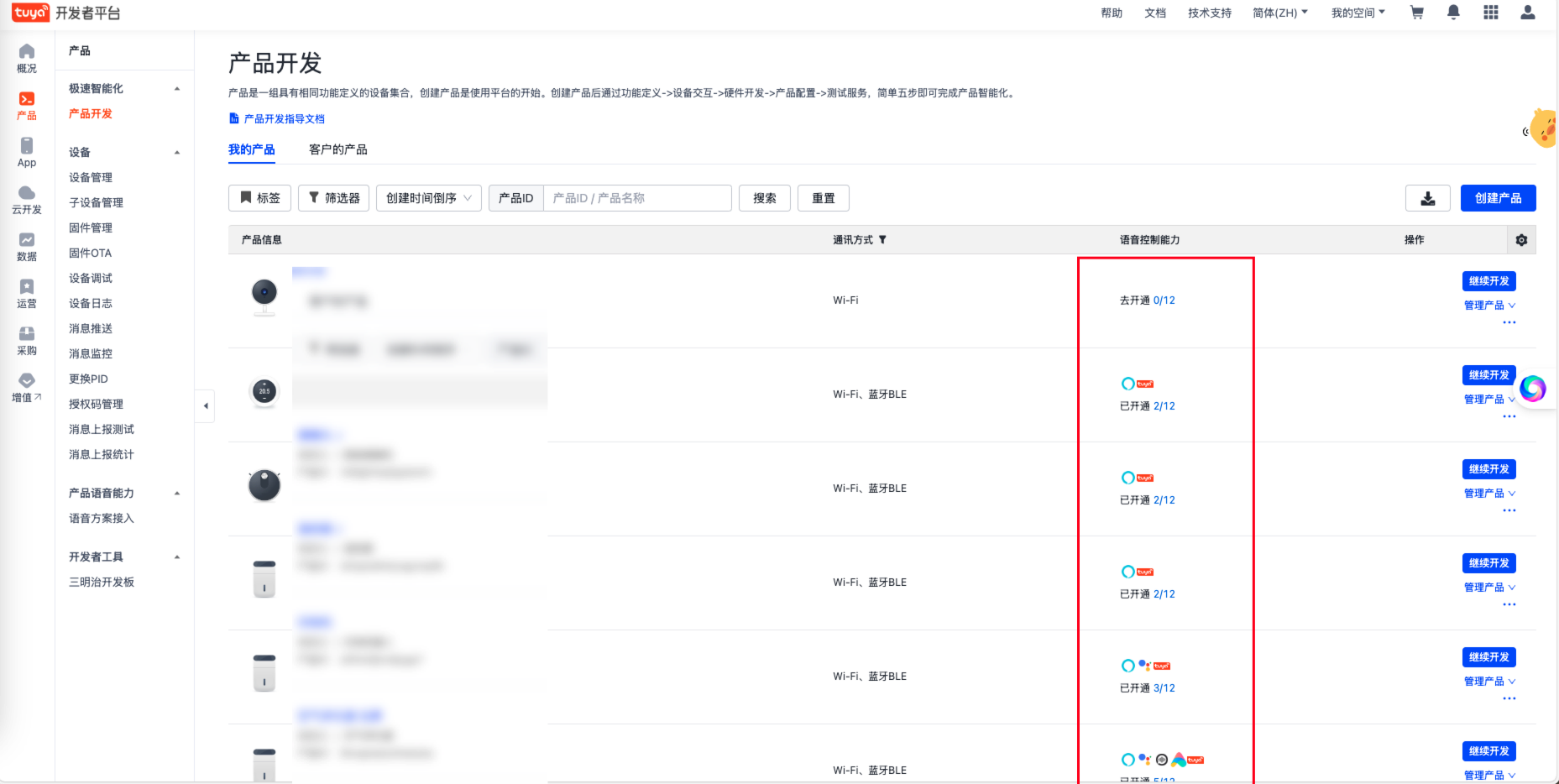Switch to the 客户的产品 tab
The height and width of the screenshot is (784, 1559).
tap(337, 149)
